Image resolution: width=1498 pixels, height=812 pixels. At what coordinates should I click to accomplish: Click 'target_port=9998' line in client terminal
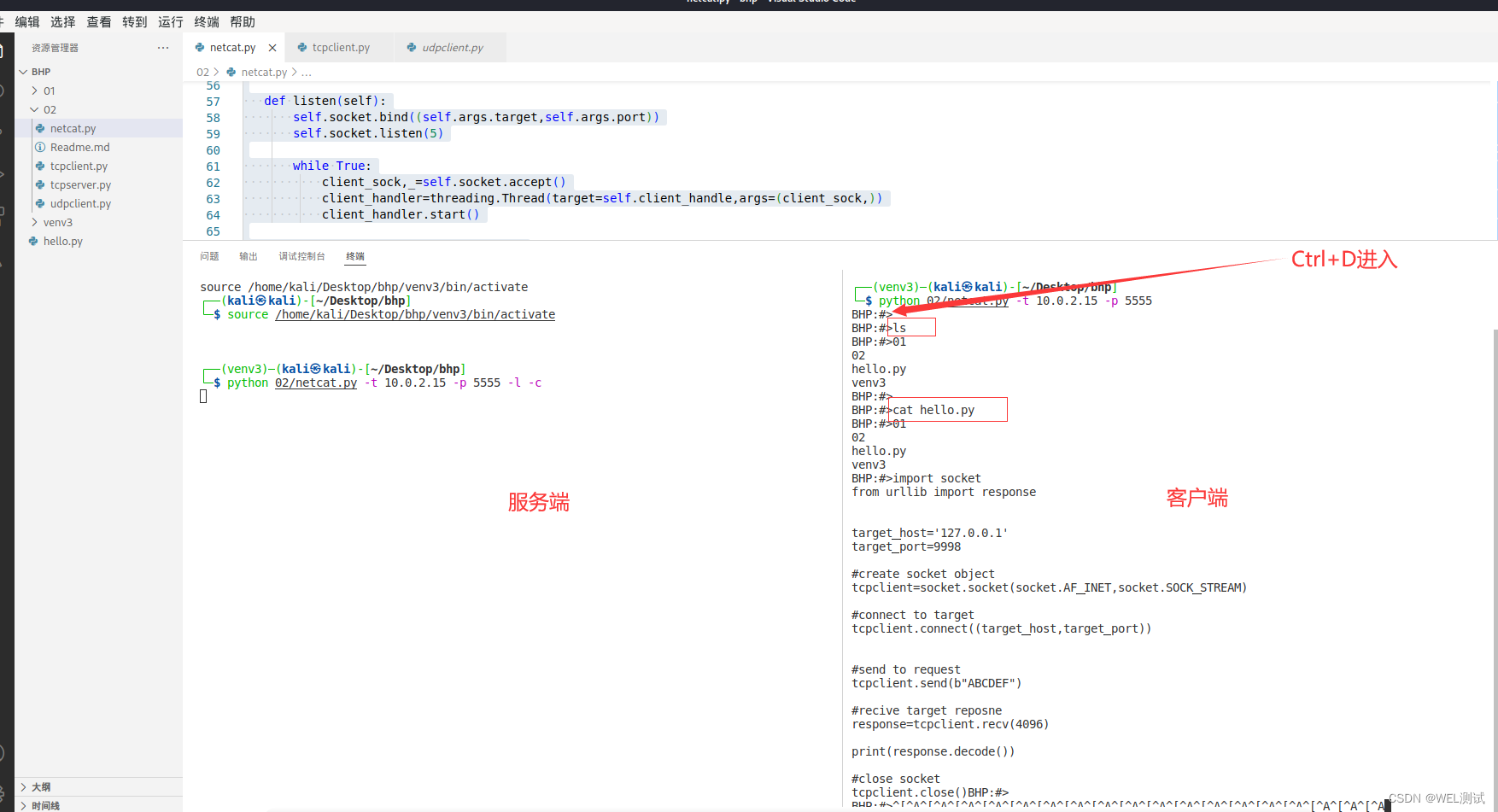(x=906, y=546)
